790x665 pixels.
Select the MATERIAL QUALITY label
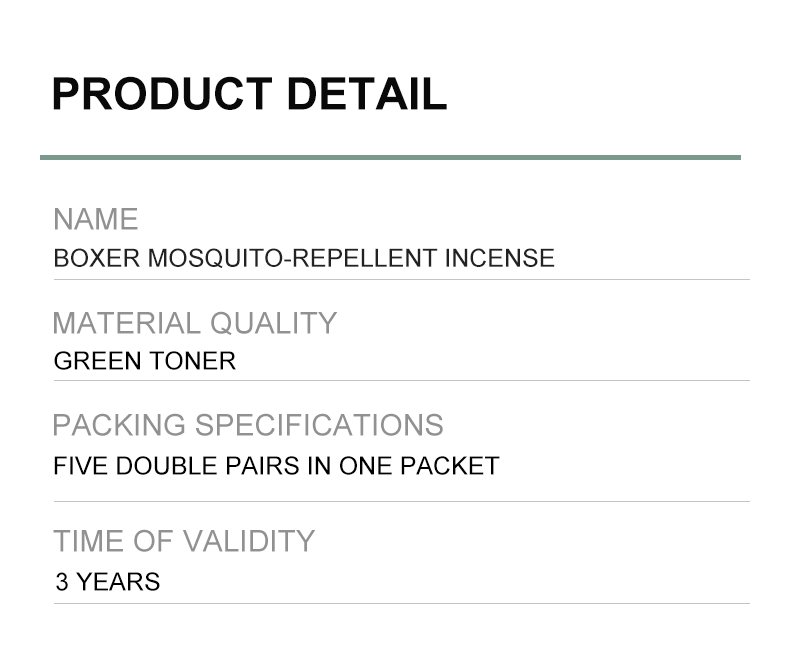[x=194, y=323]
